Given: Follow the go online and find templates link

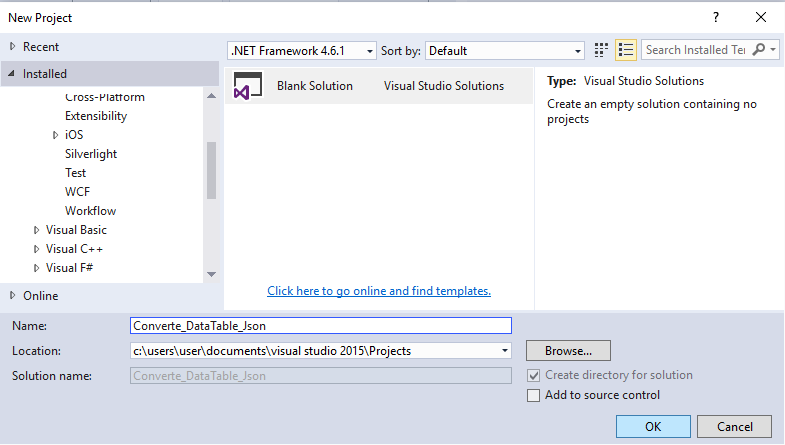Looking at the screenshot, I should click(379, 291).
